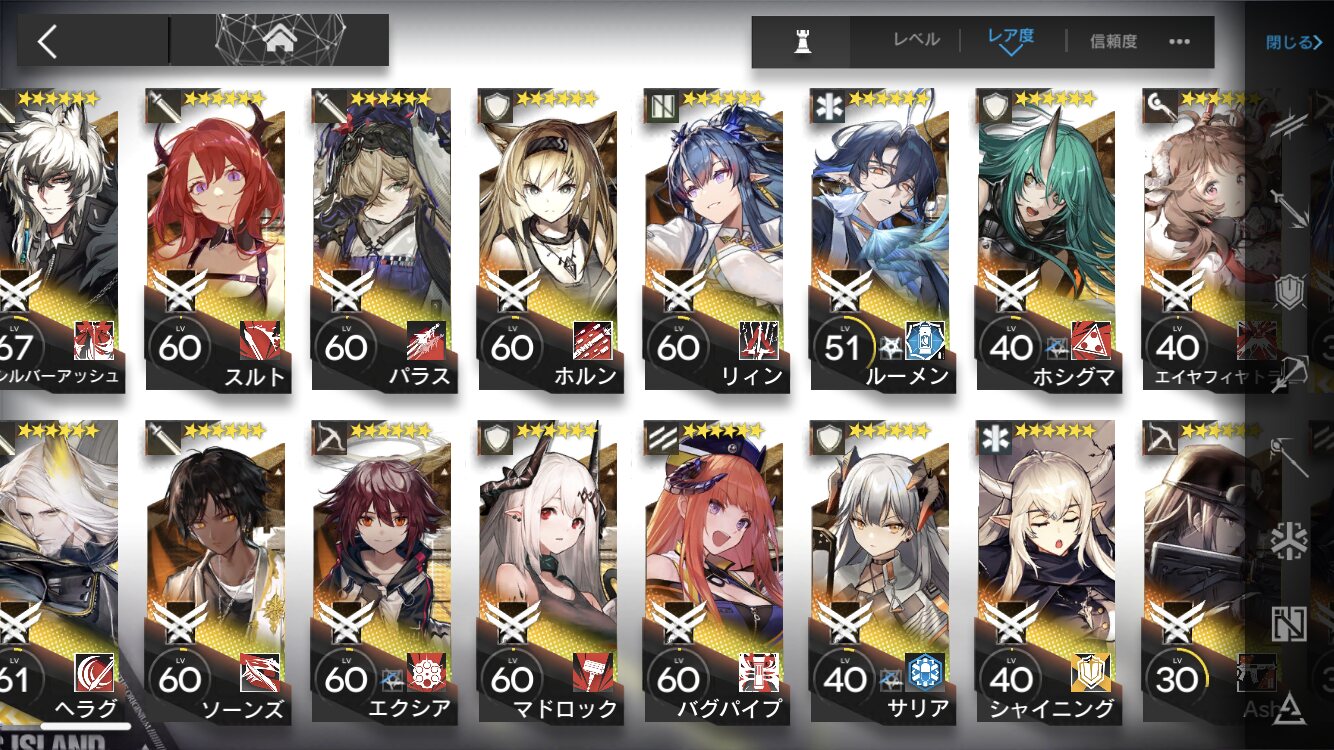Tap the back arrow button
Image resolution: width=1334 pixels, height=750 pixels.
click(x=47, y=41)
